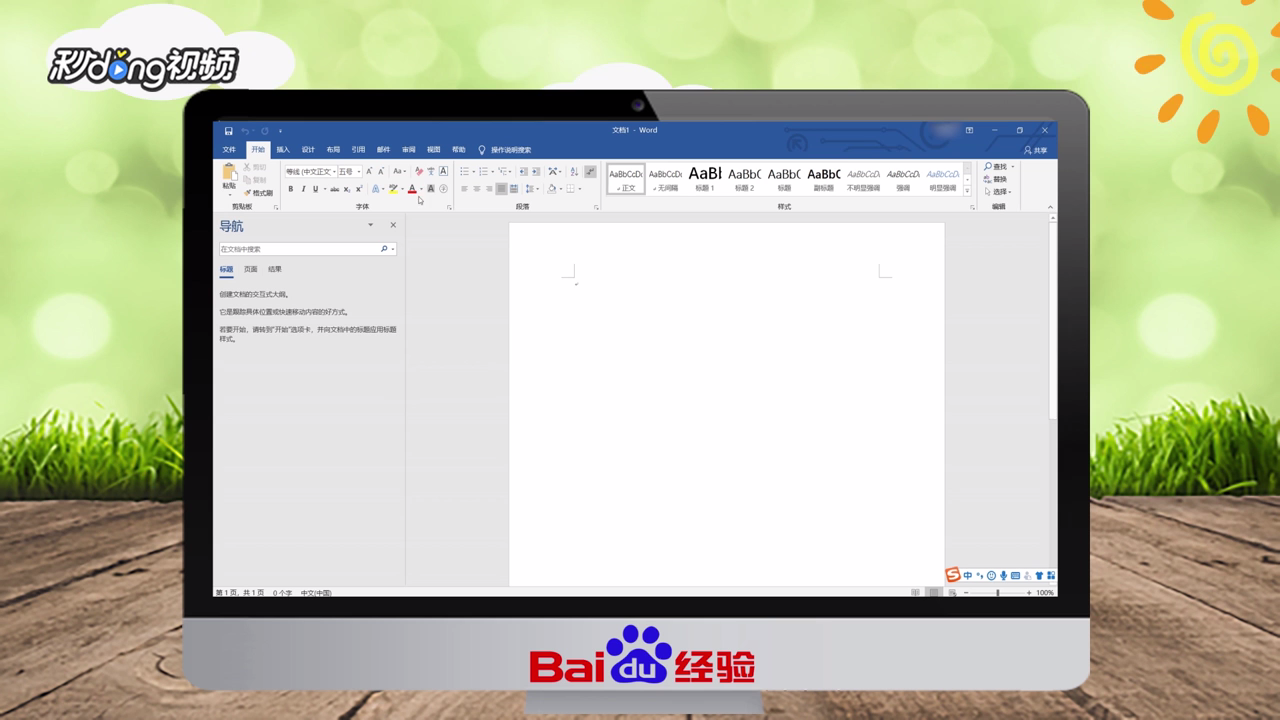
Task: Click the Undo arrow icon
Action: 245,131
